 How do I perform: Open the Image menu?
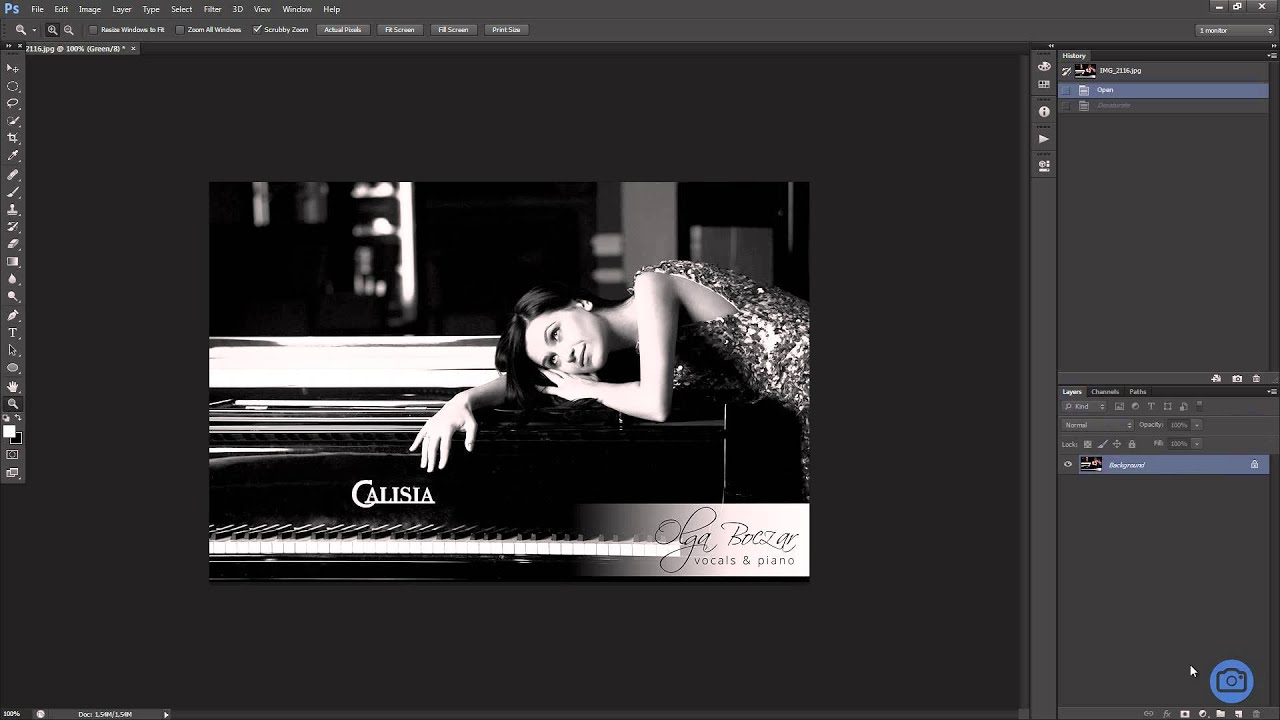click(90, 9)
